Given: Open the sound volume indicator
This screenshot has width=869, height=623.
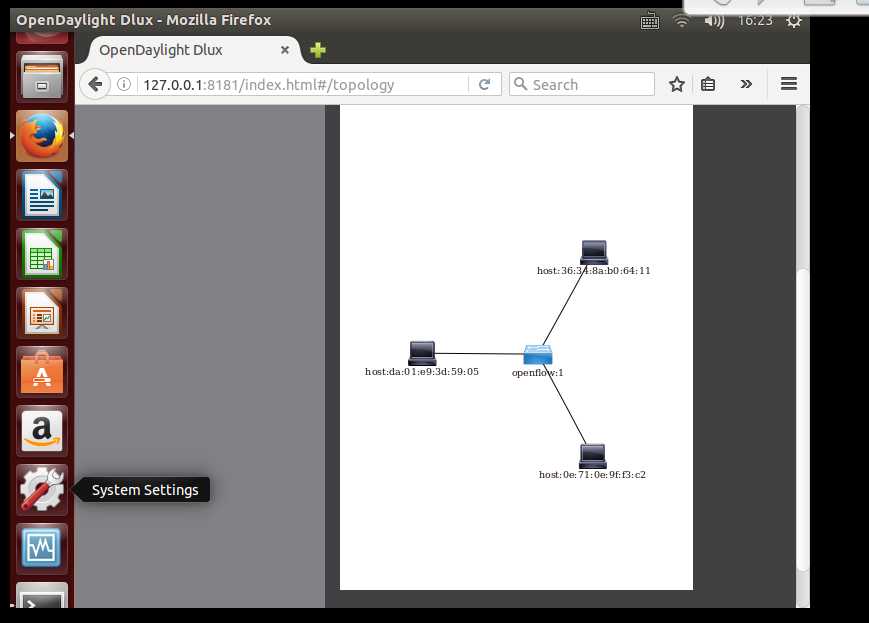Looking at the screenshot, I should [x=714, y=21].
